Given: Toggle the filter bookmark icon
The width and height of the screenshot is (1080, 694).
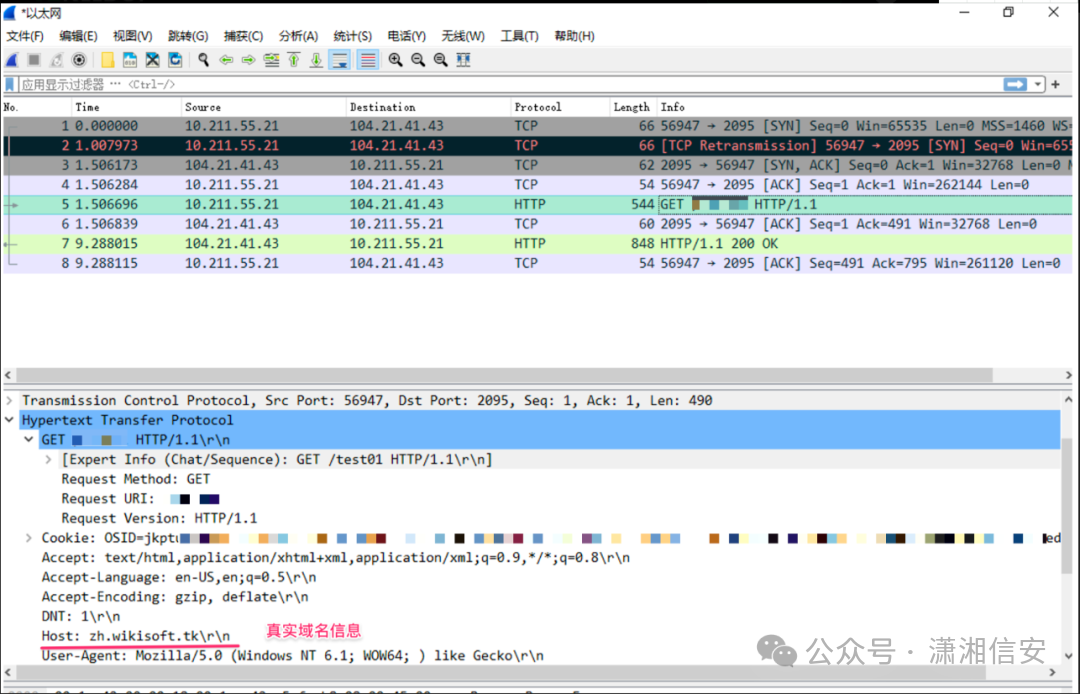Looking at the screenshot, I should [10, 84].
